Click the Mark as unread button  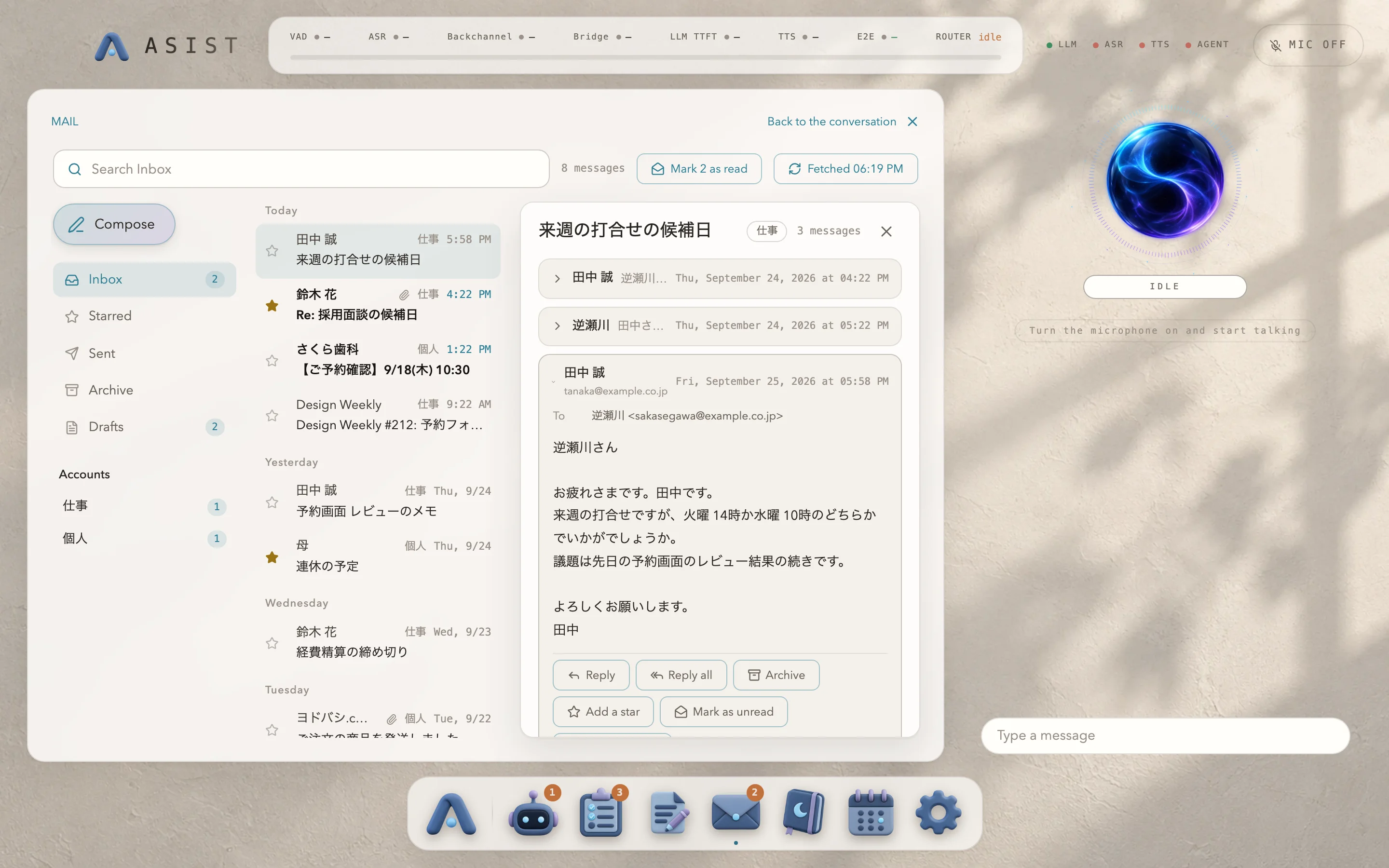(724, 712)
